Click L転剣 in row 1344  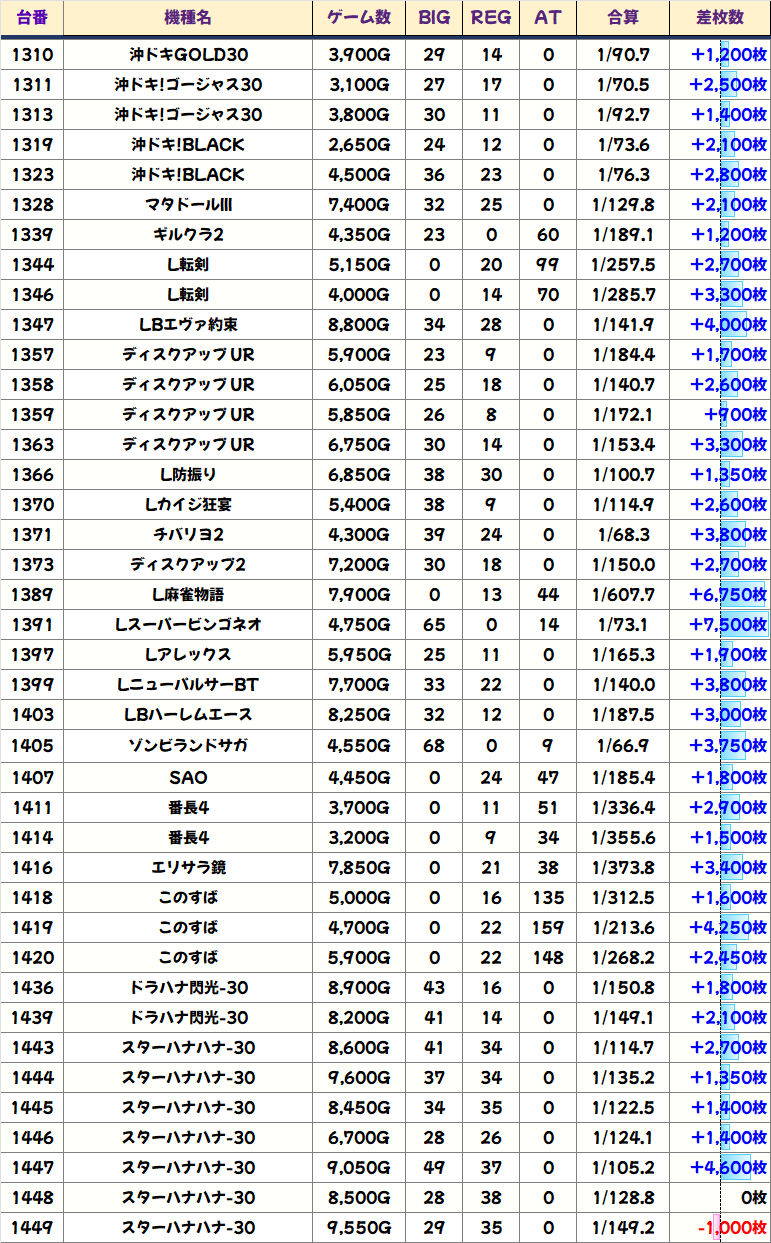point(188,265)
